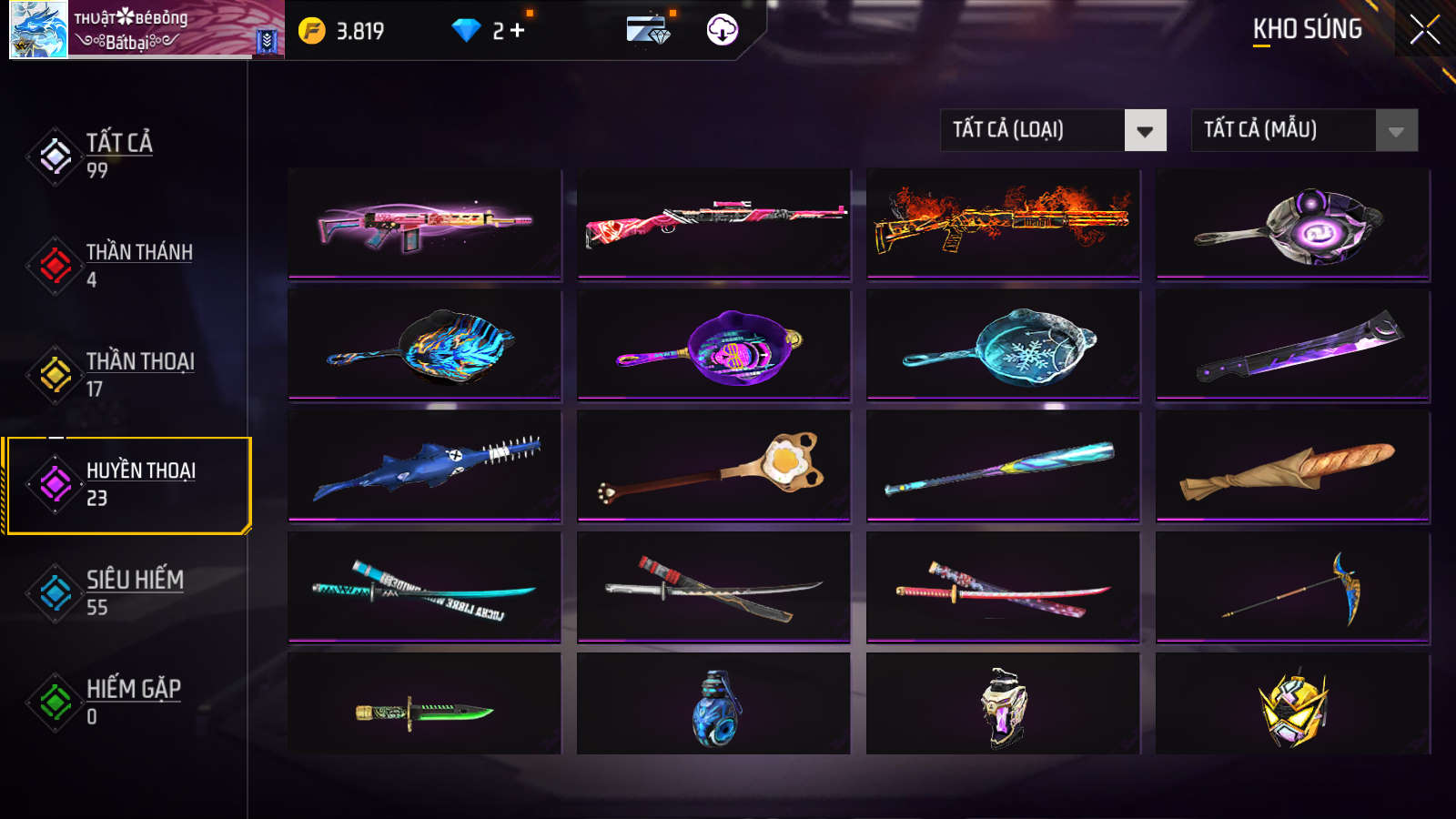This screenshot has width=1456, height=819.
Task: Select the fried egg spatula skin
Action: [x=713, y=466]
